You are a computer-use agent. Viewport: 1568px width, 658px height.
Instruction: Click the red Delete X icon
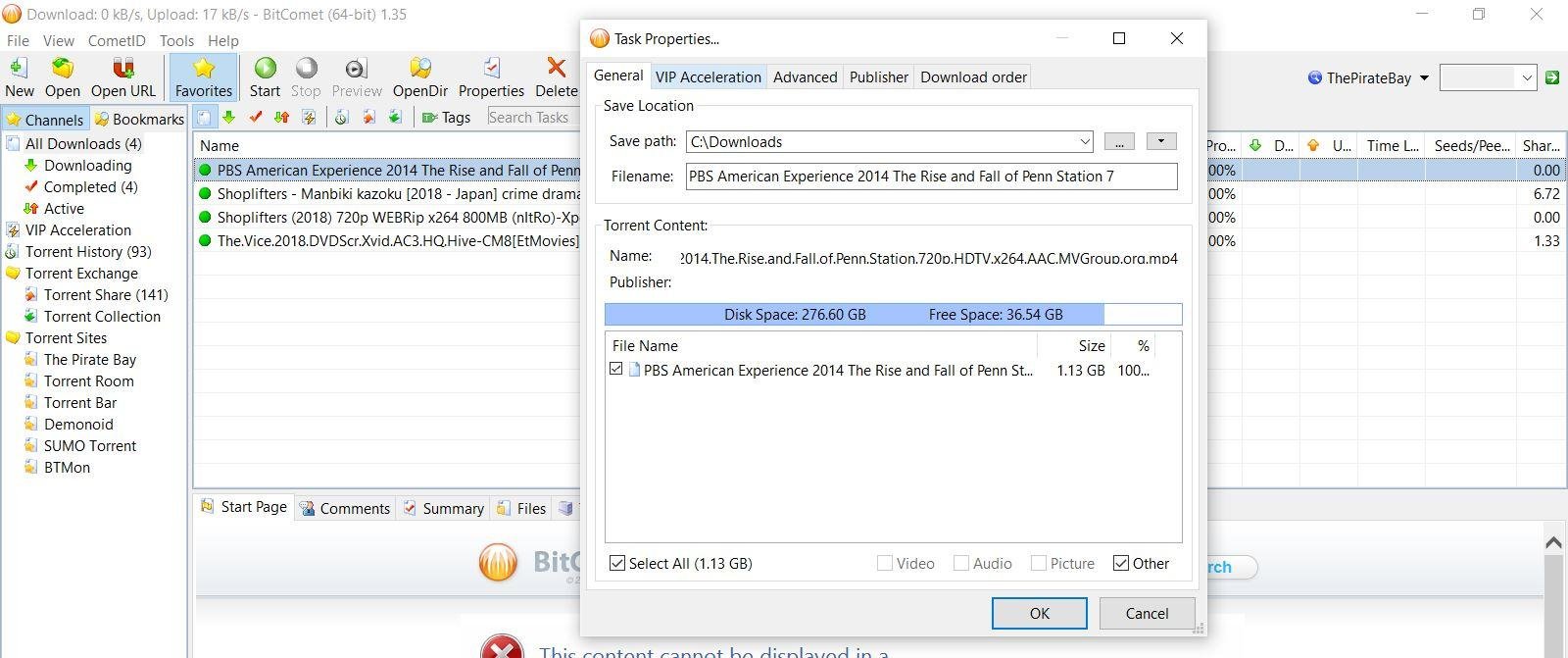(x=556, y=68)
